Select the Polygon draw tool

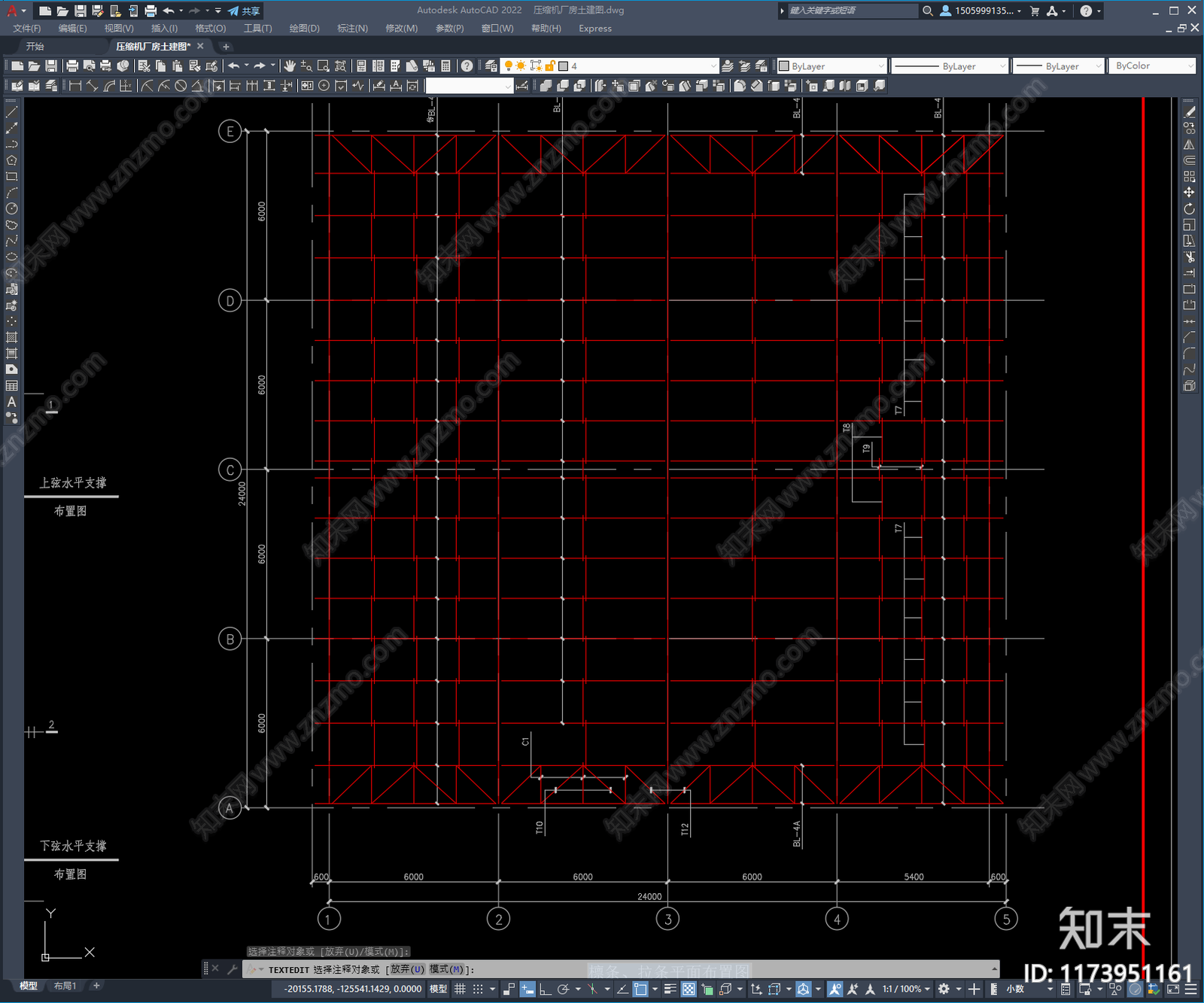11,160
